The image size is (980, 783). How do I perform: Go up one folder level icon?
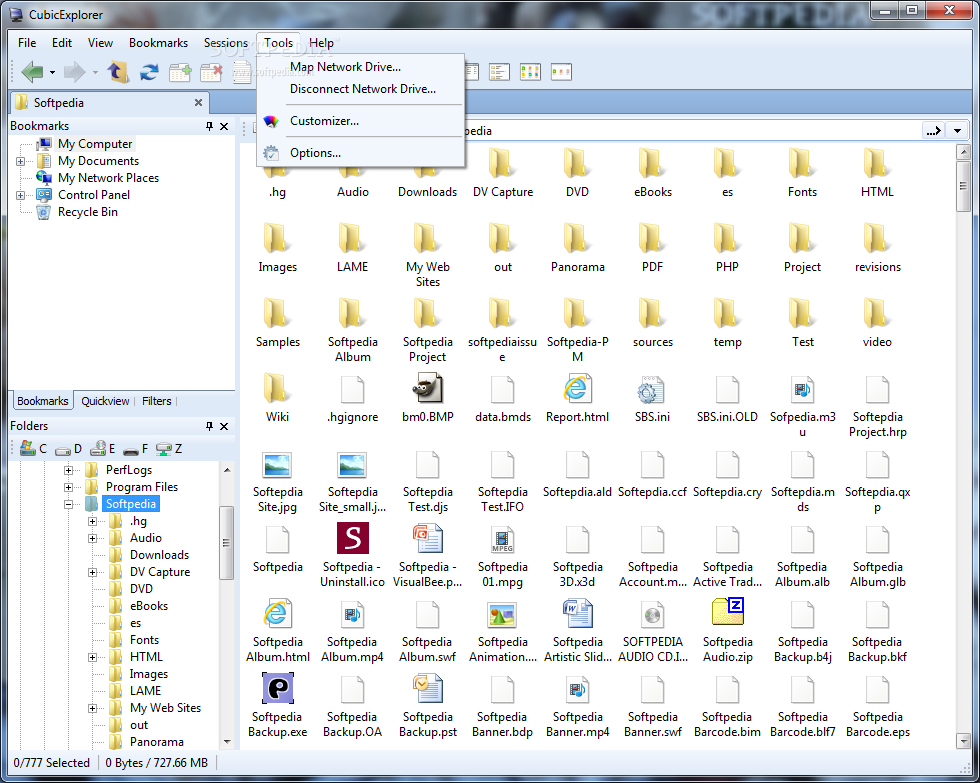coord(118,72)
